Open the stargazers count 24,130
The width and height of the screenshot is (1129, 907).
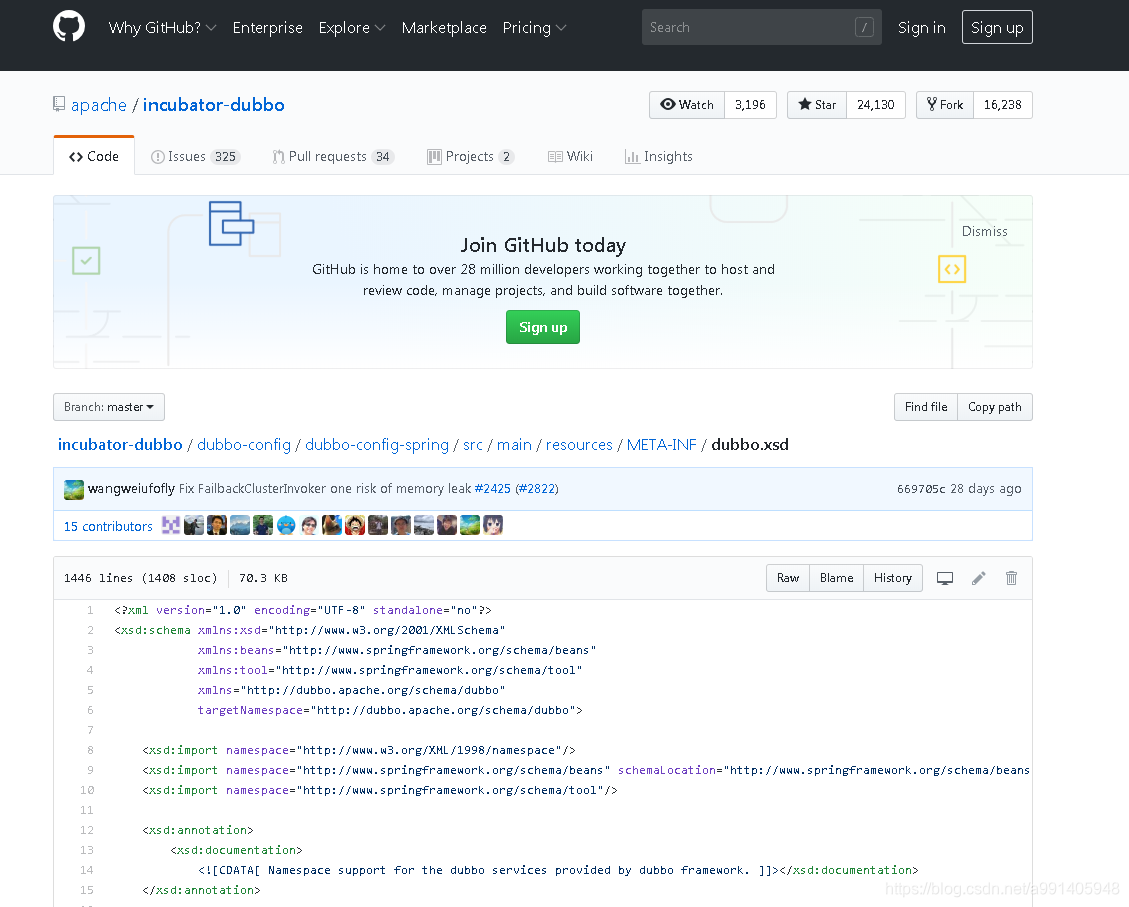point(876,105)
